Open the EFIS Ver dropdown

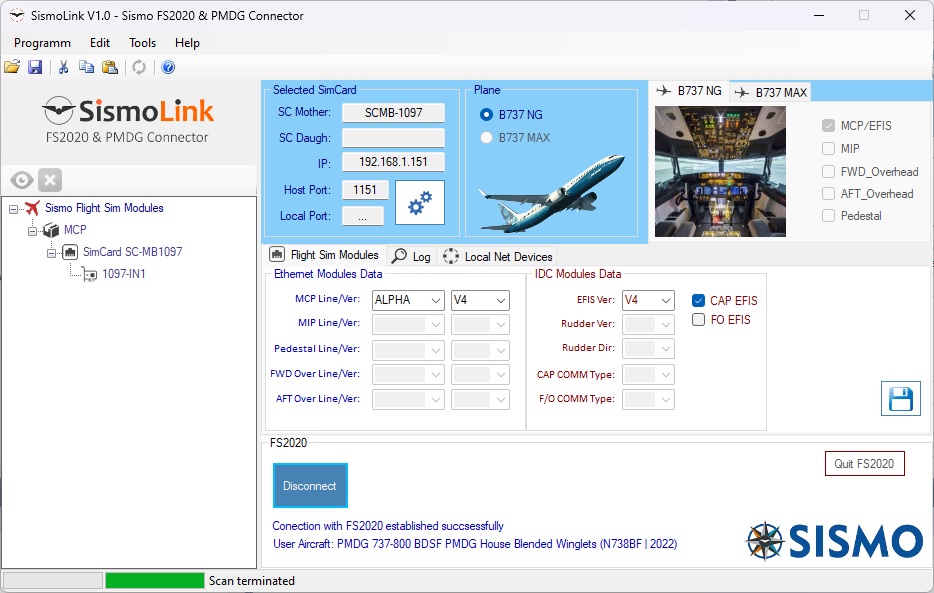click(x=648, y=300)
